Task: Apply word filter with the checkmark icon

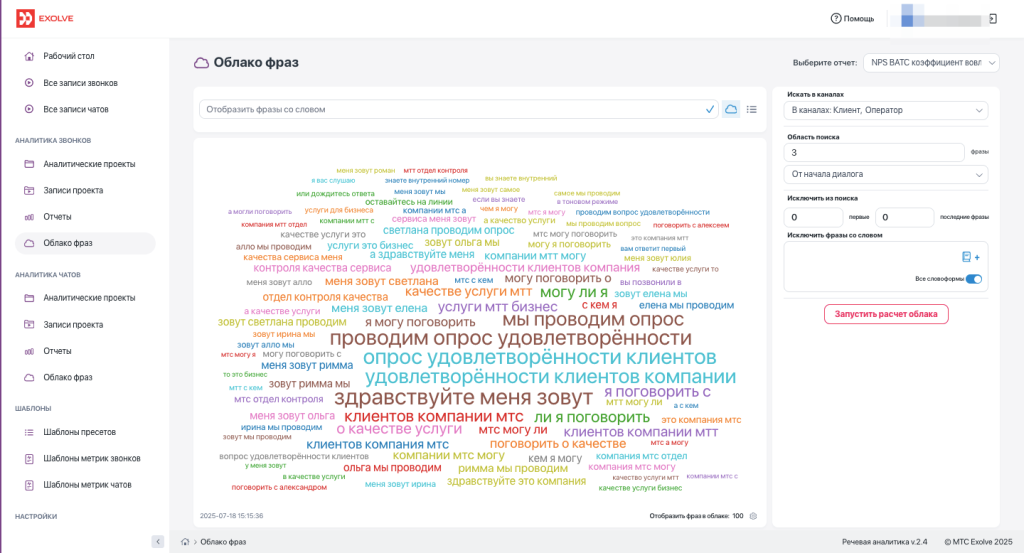Action: pos(710,110)
